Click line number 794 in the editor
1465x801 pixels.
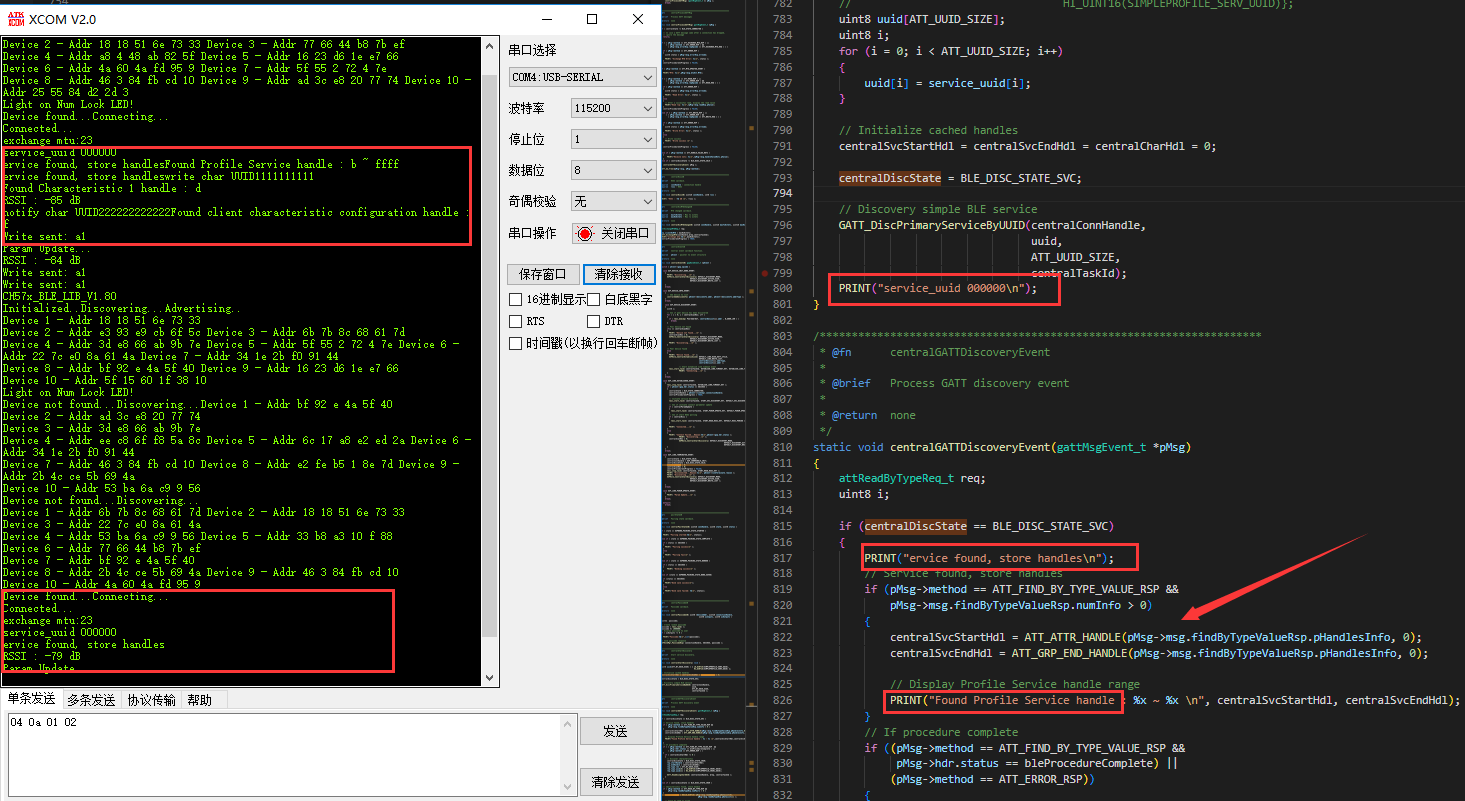(x=784, y=193)
